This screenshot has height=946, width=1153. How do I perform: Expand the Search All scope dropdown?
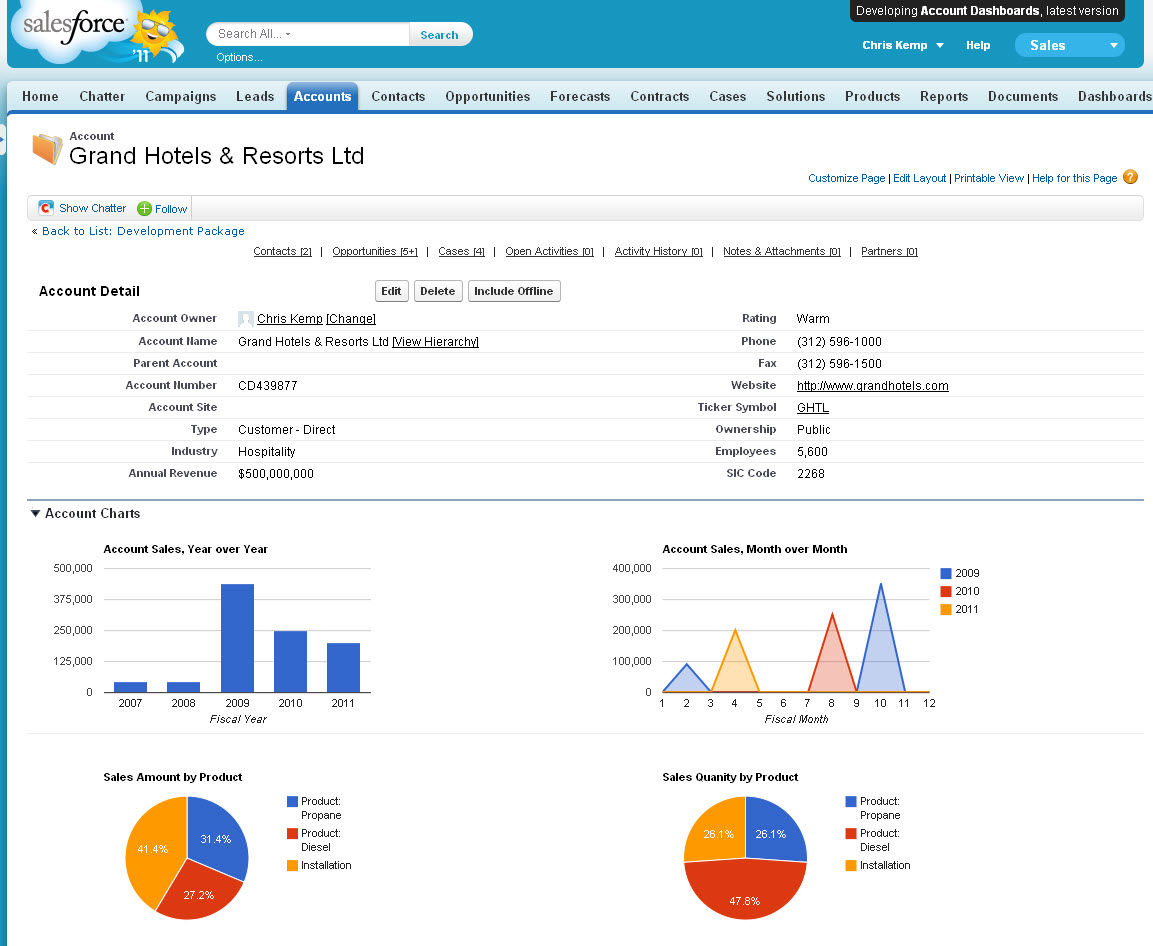(x=288, y=35)
